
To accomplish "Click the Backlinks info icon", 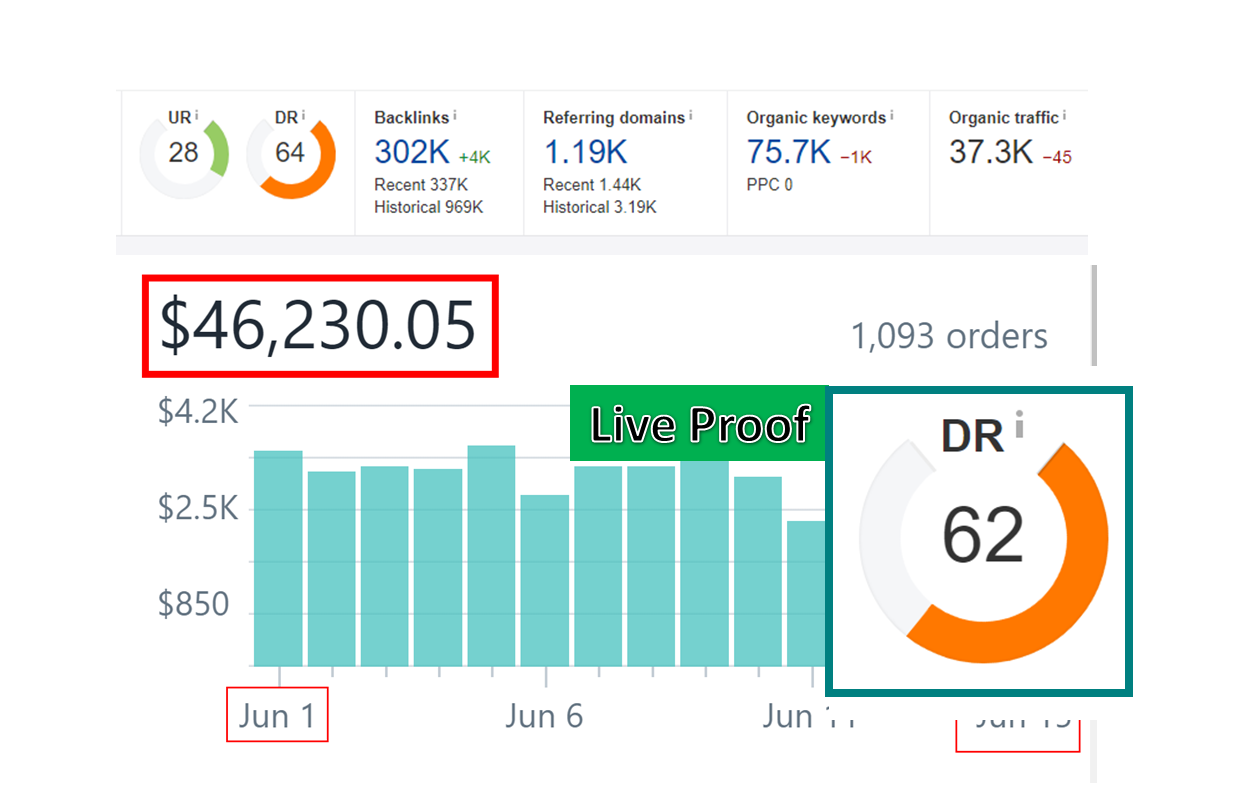I will coord(453,116).
